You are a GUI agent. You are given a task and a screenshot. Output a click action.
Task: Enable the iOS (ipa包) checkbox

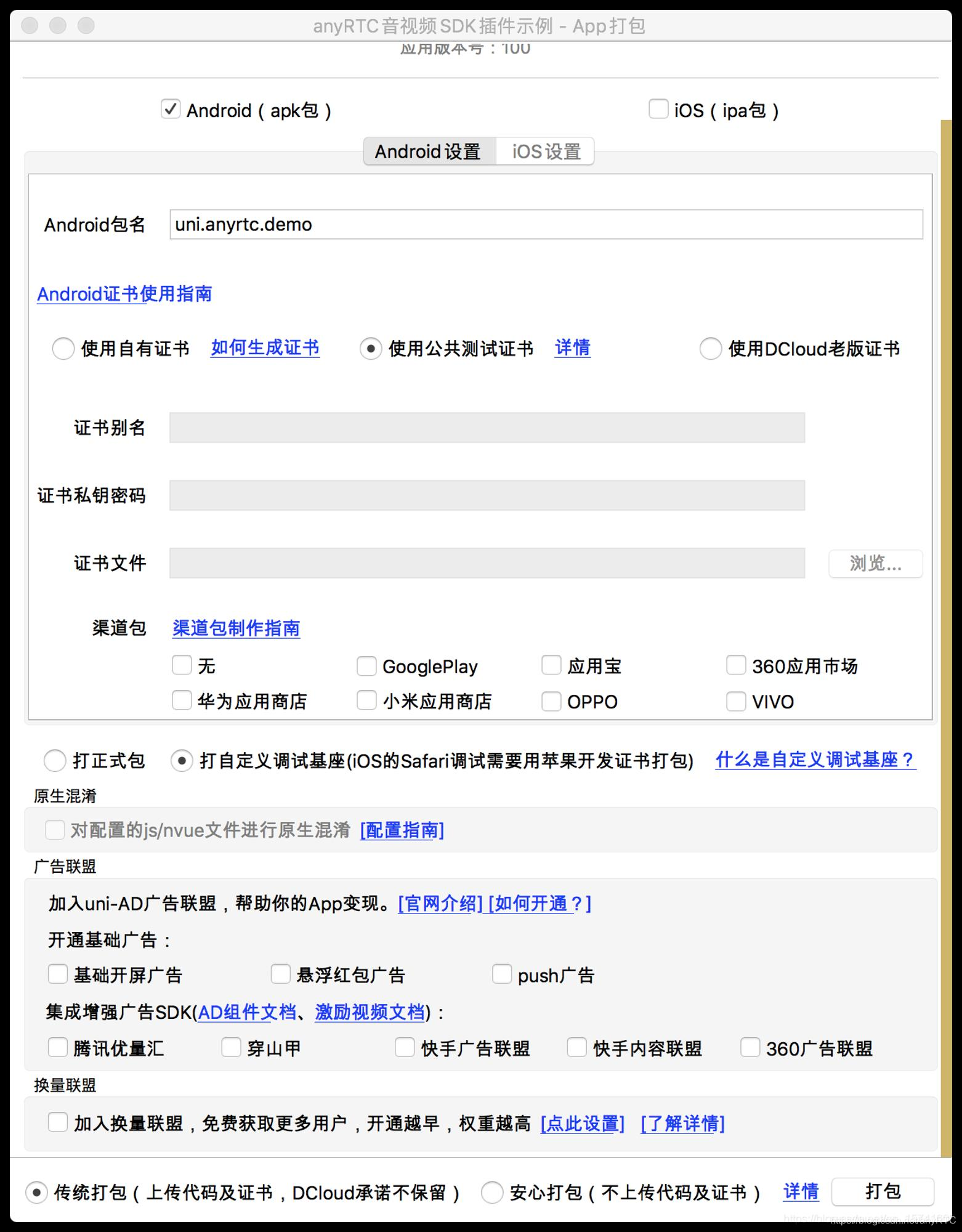click(x=658, y=110)
